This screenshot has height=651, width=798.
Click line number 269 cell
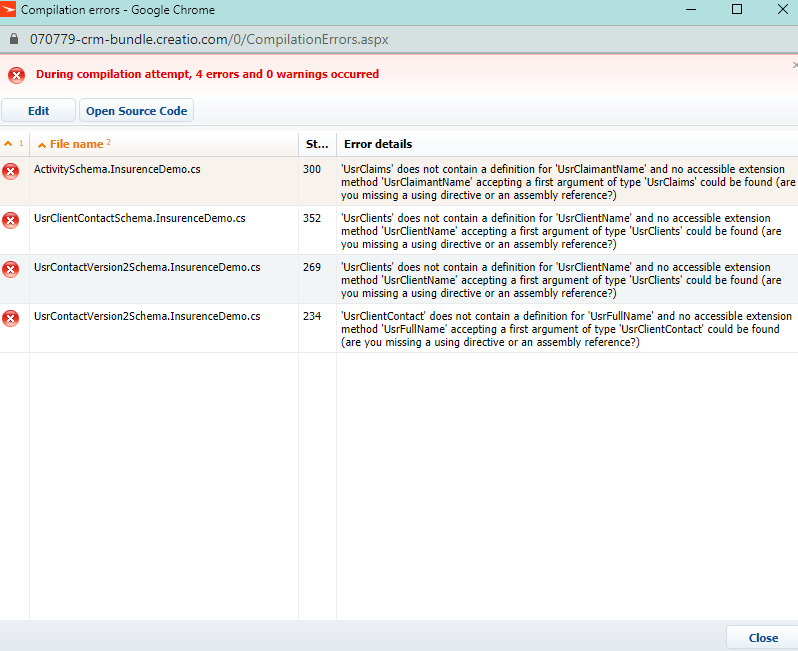(311, 267)
